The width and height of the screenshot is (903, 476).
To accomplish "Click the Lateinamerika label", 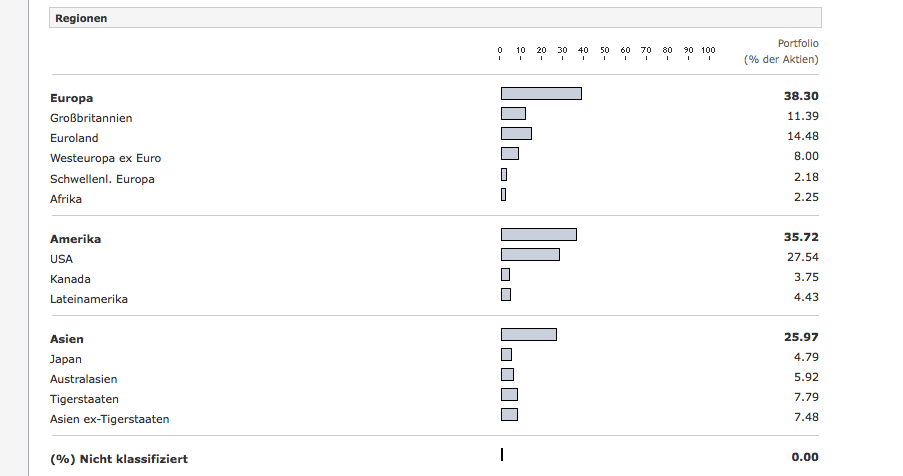I will [89, 299].
